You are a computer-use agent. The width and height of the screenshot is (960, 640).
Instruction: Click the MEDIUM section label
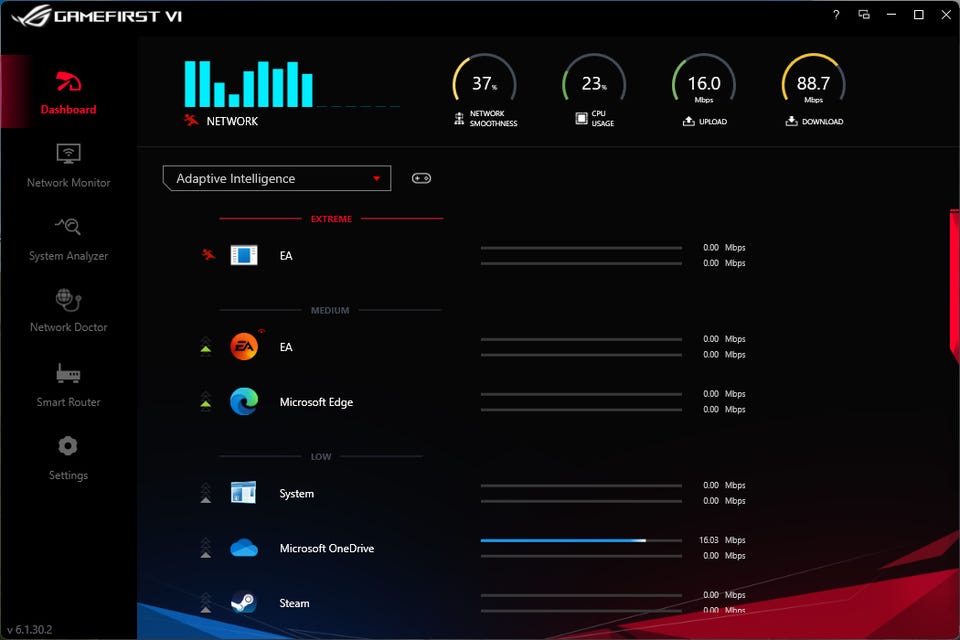pos(330,311)
